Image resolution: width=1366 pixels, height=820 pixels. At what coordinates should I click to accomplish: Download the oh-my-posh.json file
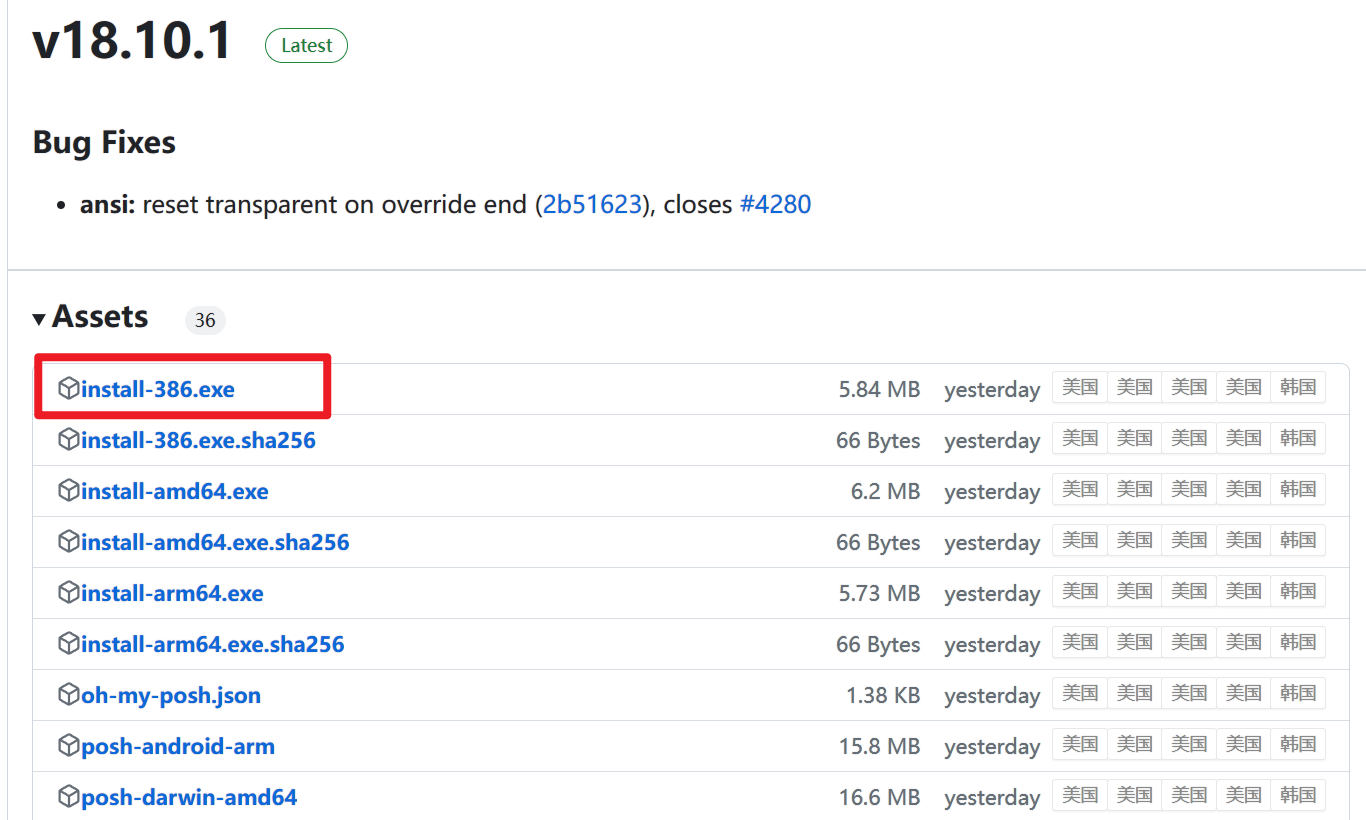click(x=171, y=695)
